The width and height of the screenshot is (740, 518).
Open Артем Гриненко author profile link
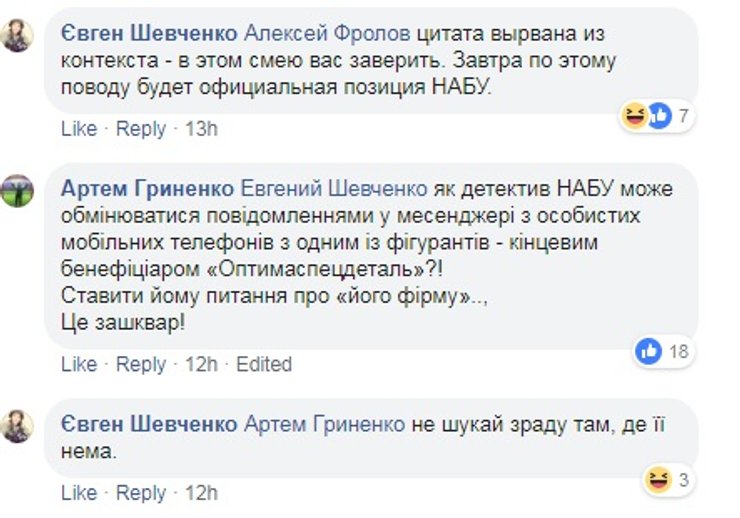pos(148,189)
